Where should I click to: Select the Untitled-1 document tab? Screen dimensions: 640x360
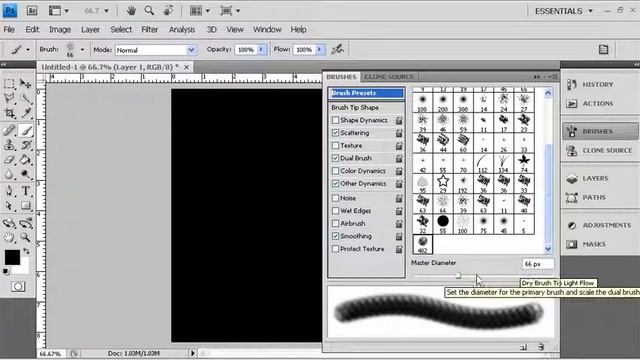point(110,67)
